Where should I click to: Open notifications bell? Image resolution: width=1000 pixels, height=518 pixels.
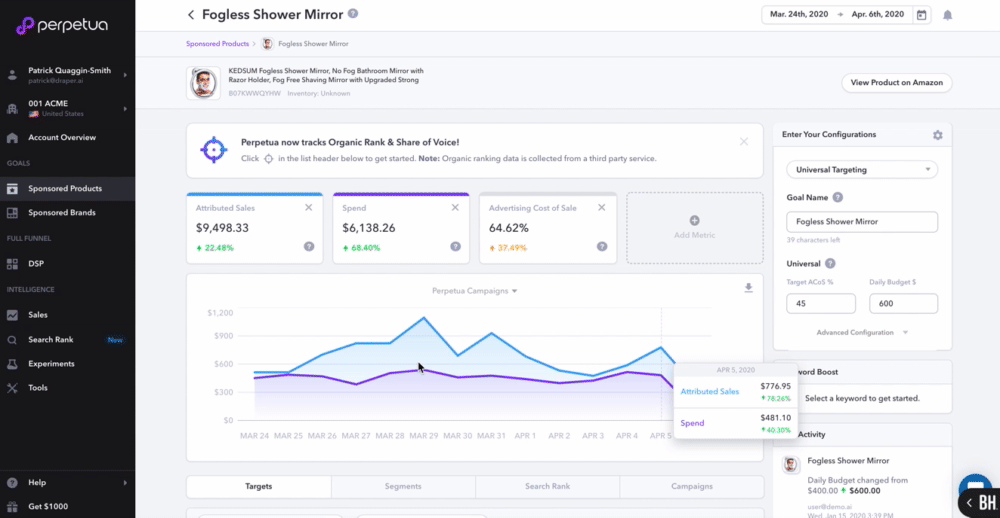coord(948,15)
